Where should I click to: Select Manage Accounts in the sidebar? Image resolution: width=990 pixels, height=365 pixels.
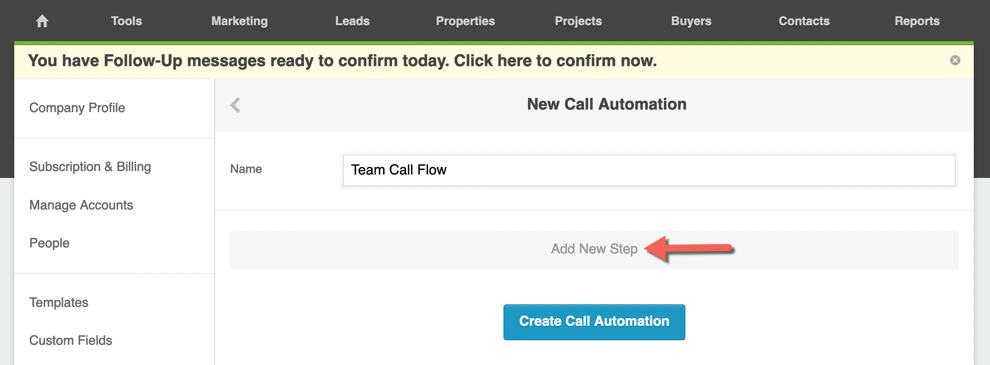[81, 205]
